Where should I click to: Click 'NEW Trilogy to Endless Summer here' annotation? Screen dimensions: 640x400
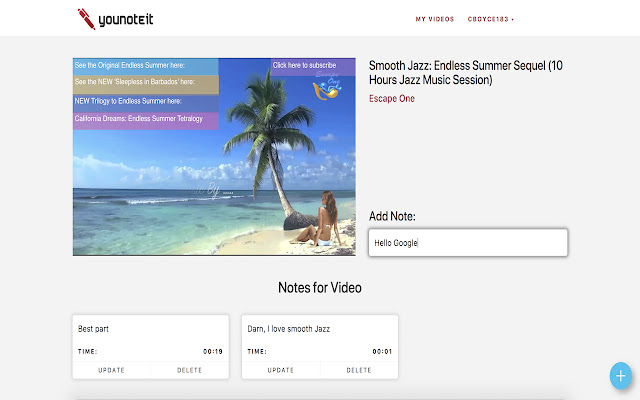point(146,103)
